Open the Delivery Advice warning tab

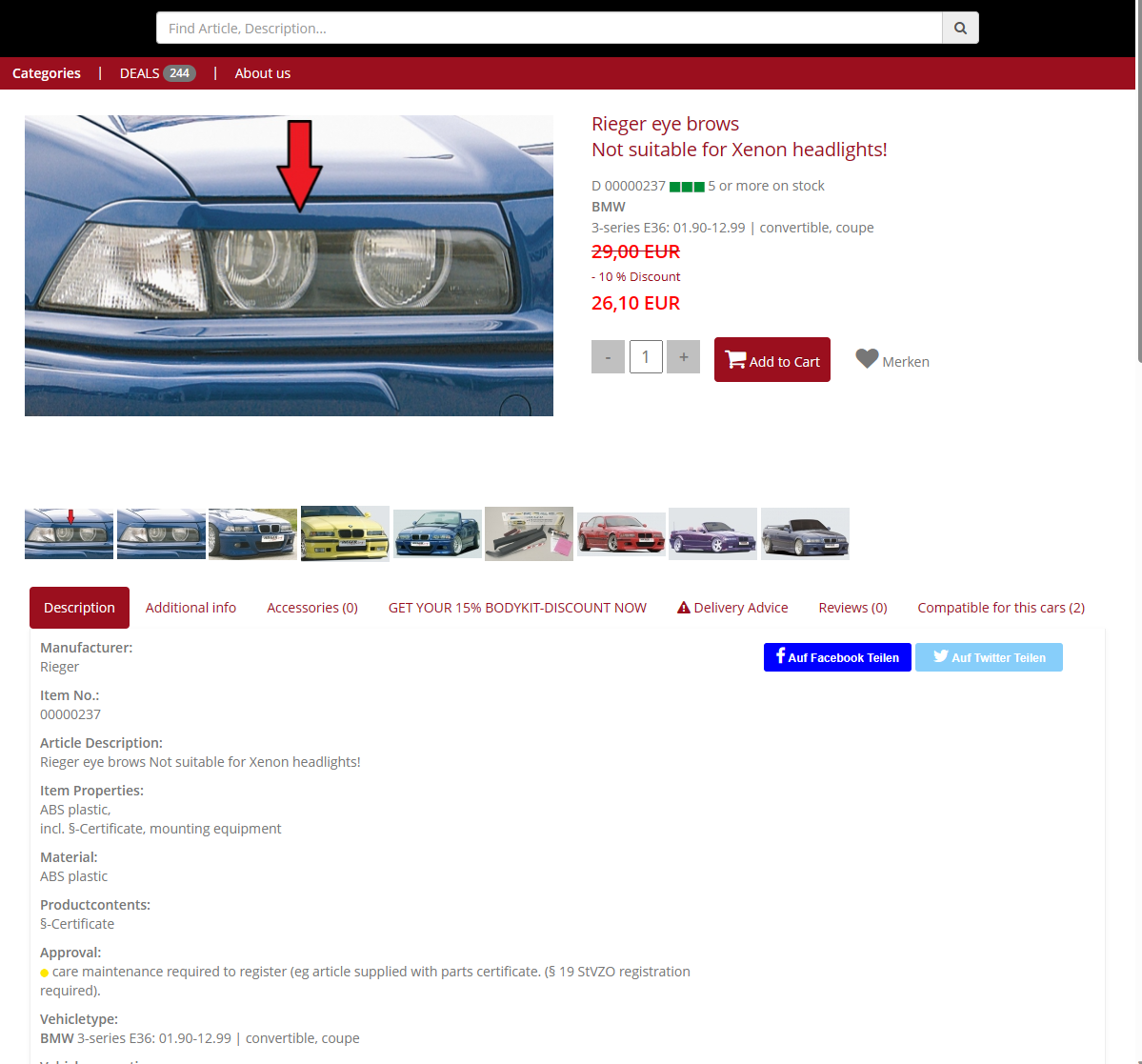point(732,608)
